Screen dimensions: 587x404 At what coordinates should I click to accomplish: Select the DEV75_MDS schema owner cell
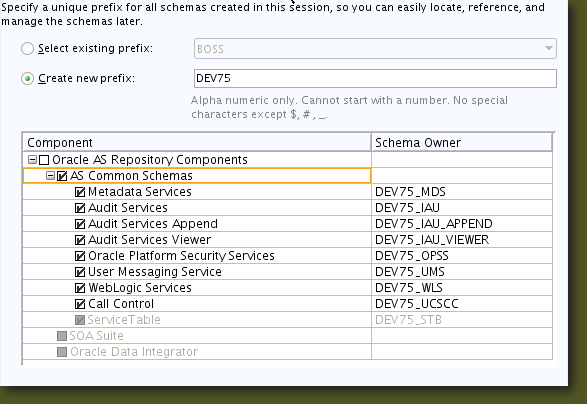(462, 192)
